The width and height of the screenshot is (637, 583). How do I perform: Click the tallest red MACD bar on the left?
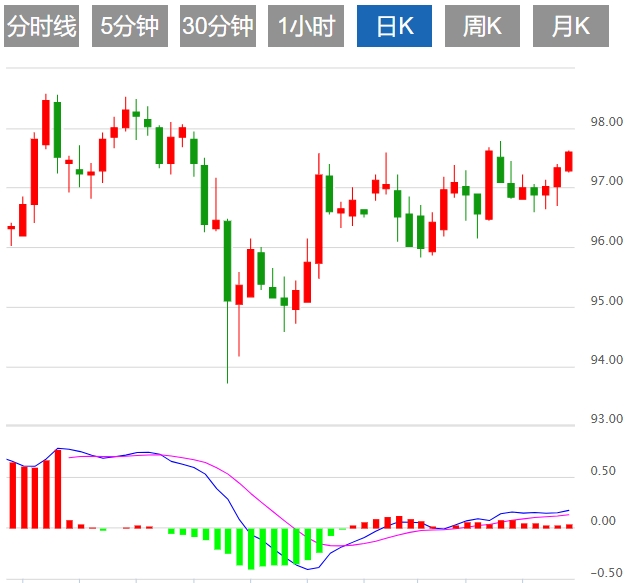[58, 489]
